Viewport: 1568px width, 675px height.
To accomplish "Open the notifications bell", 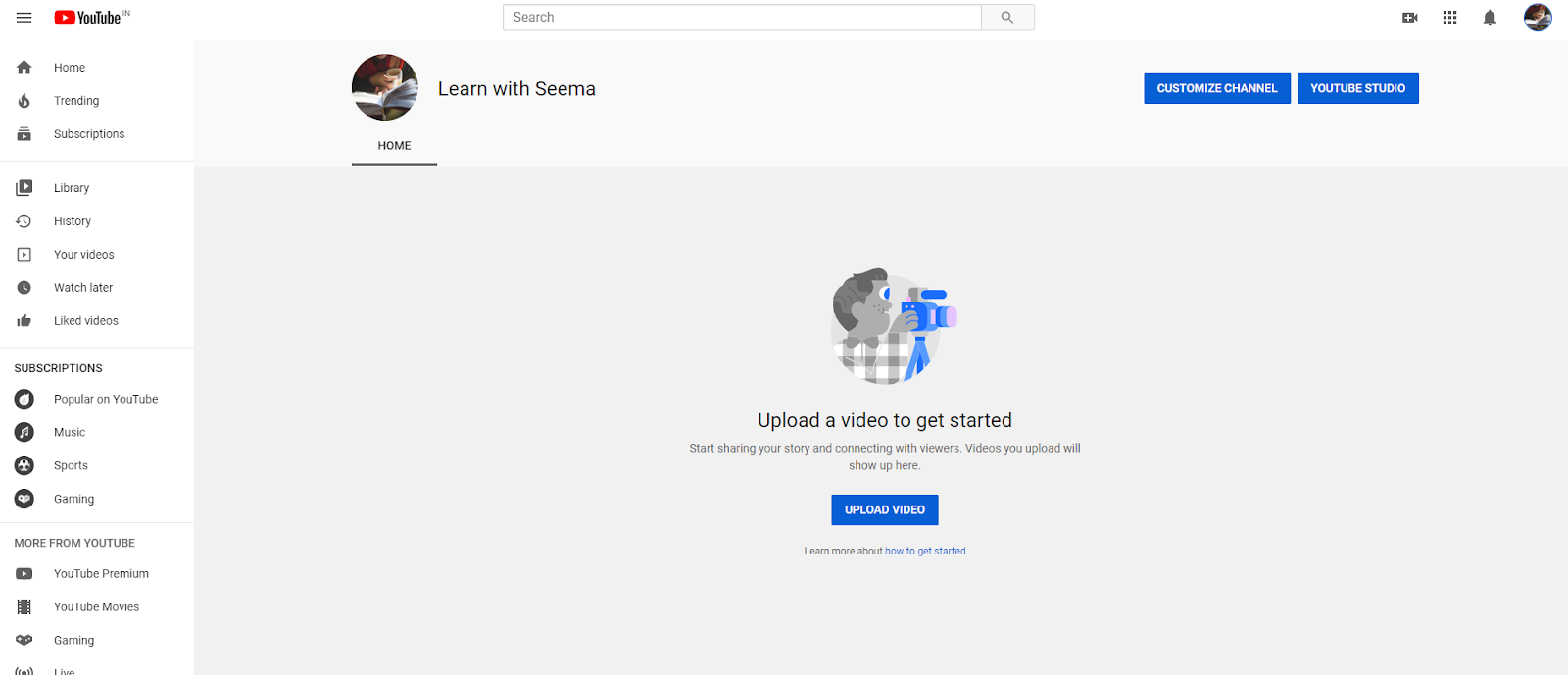I will coord(1490,18).
